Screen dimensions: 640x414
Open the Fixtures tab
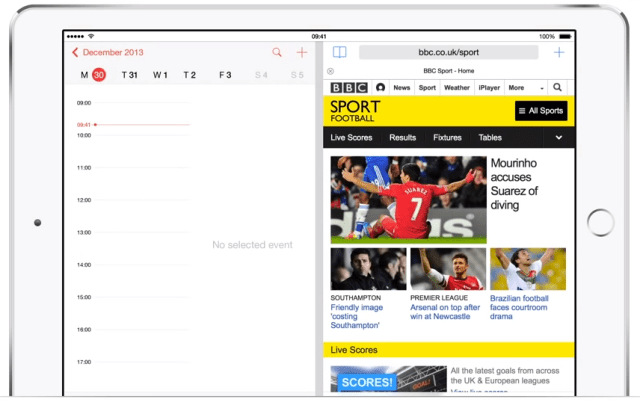pyautogui.click(x=447, y=138)
